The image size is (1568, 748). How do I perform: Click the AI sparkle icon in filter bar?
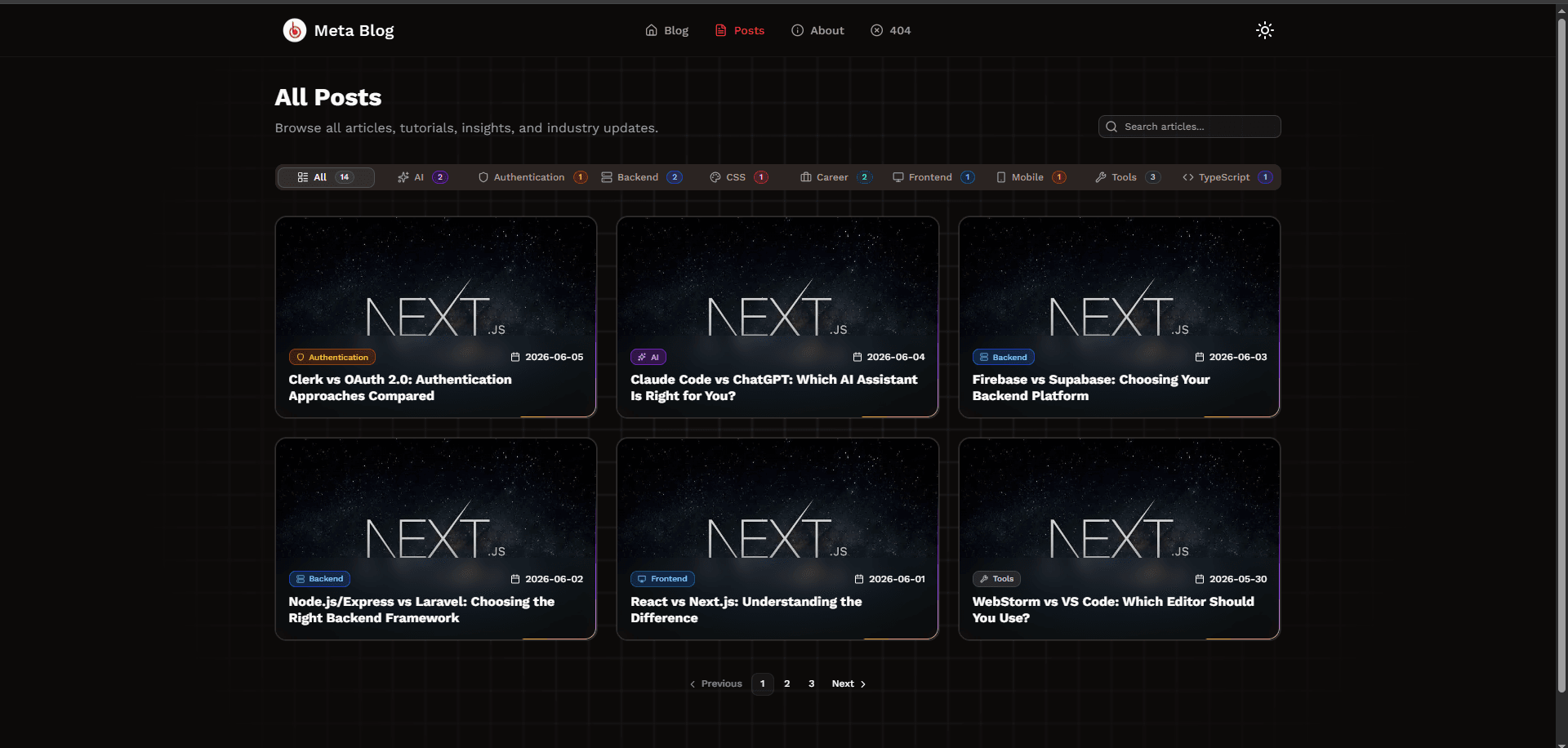click(x=403, y=177)
